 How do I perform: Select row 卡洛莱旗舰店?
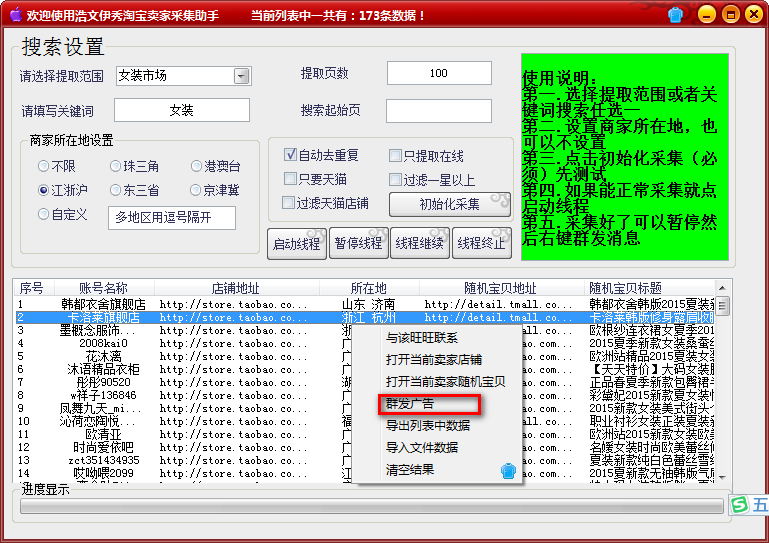[365, 317]
